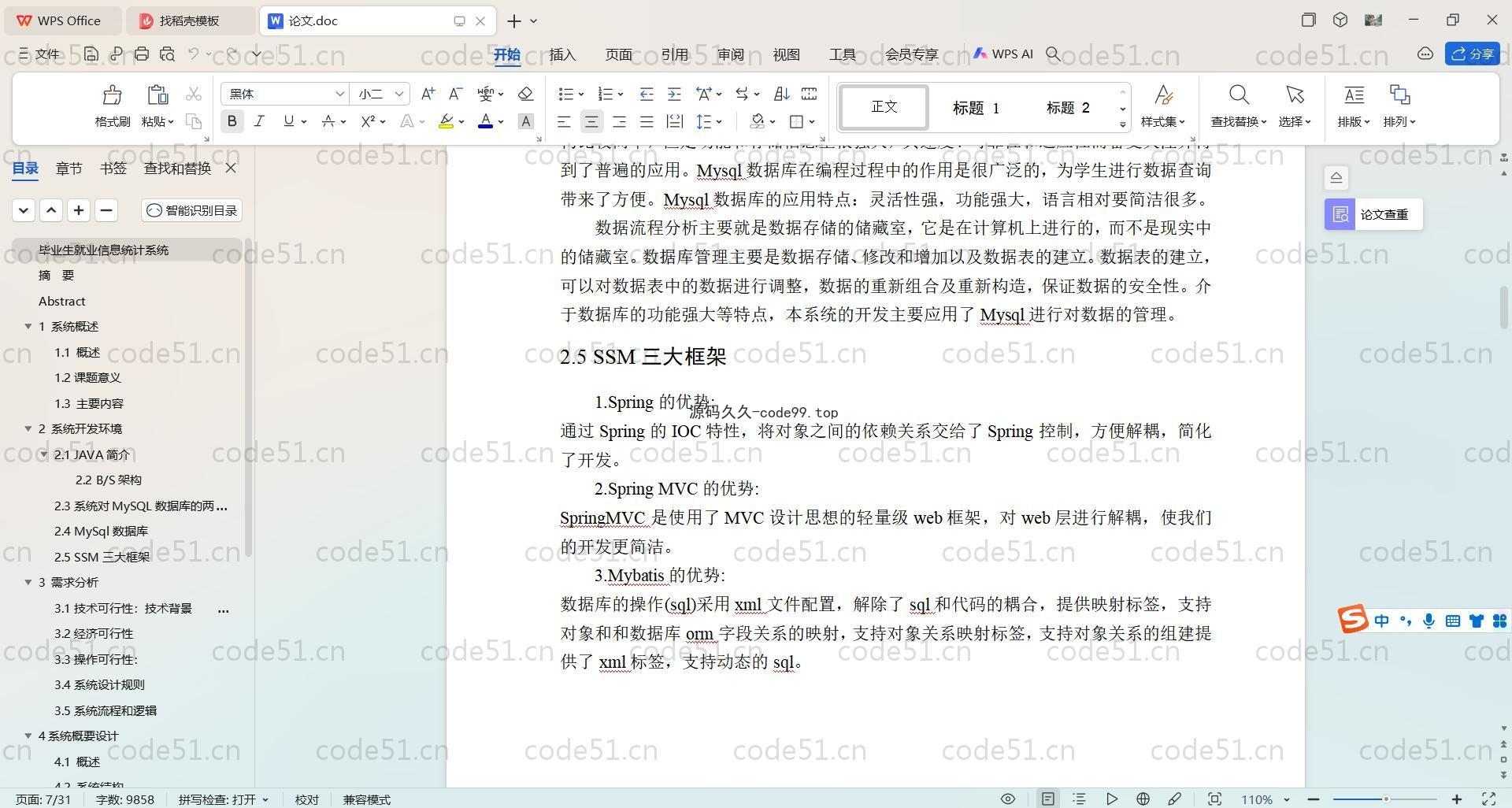
Task: Click the Paste (粘贴) clipboard icon
Action: pos(157,95)
